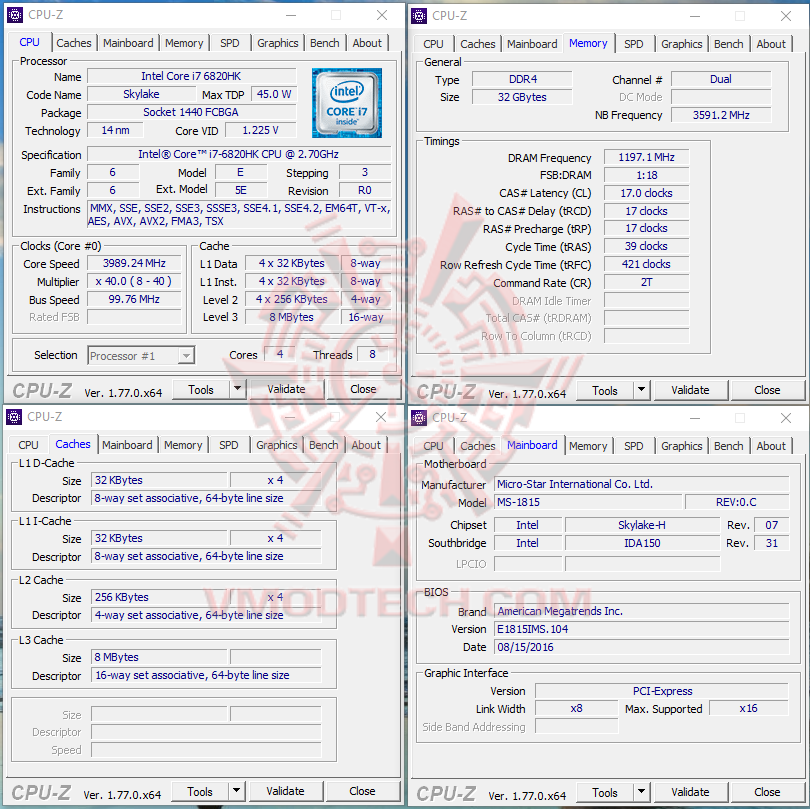Click Specification field i7-6820HK CPU @ 2.70GHz
Image resolution: width=810 pixels, height=809 pixels.
[239, 154]
